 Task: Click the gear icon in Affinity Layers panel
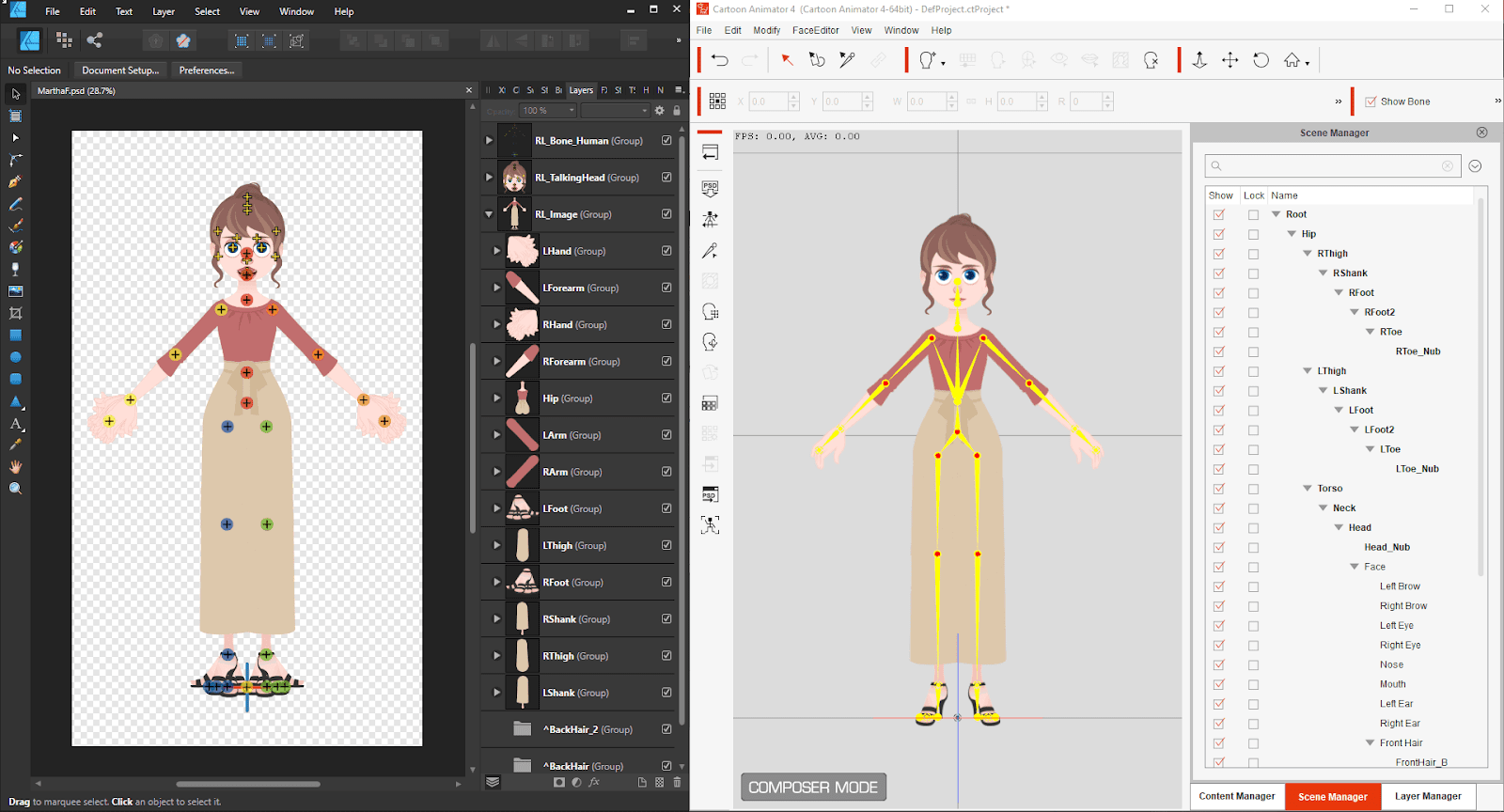point(660,111)
